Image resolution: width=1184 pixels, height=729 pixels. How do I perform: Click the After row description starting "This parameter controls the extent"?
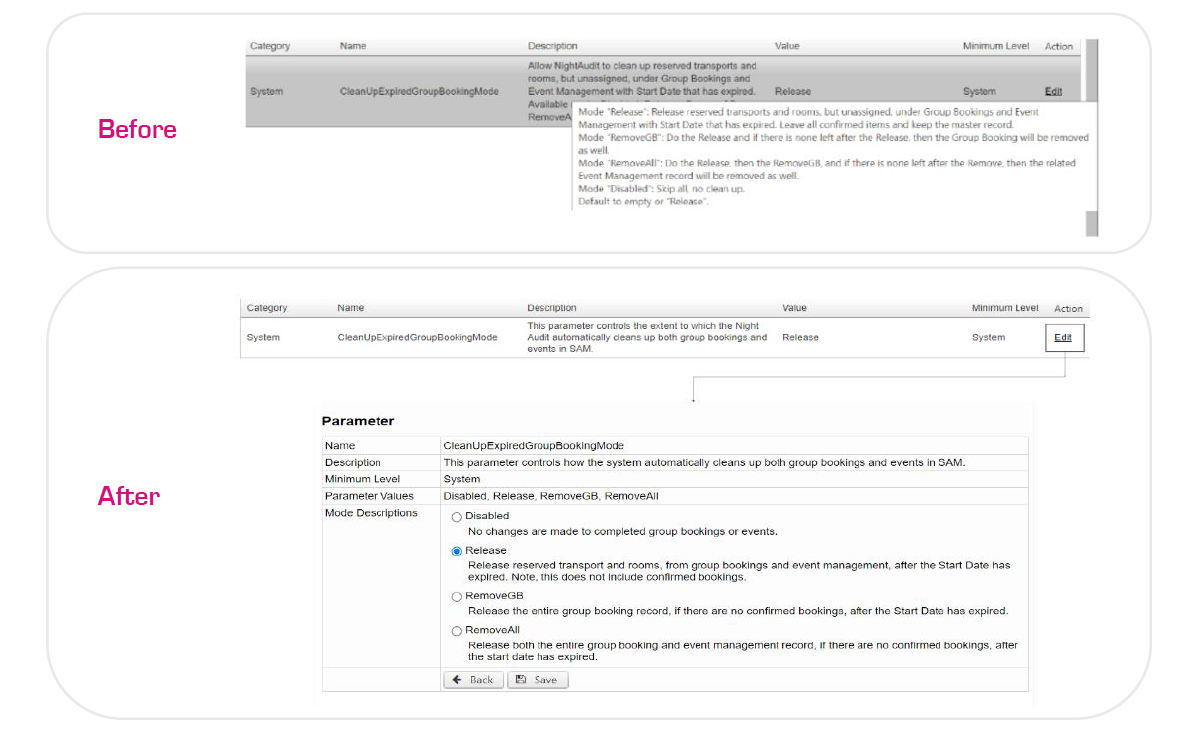coord(647,338)
